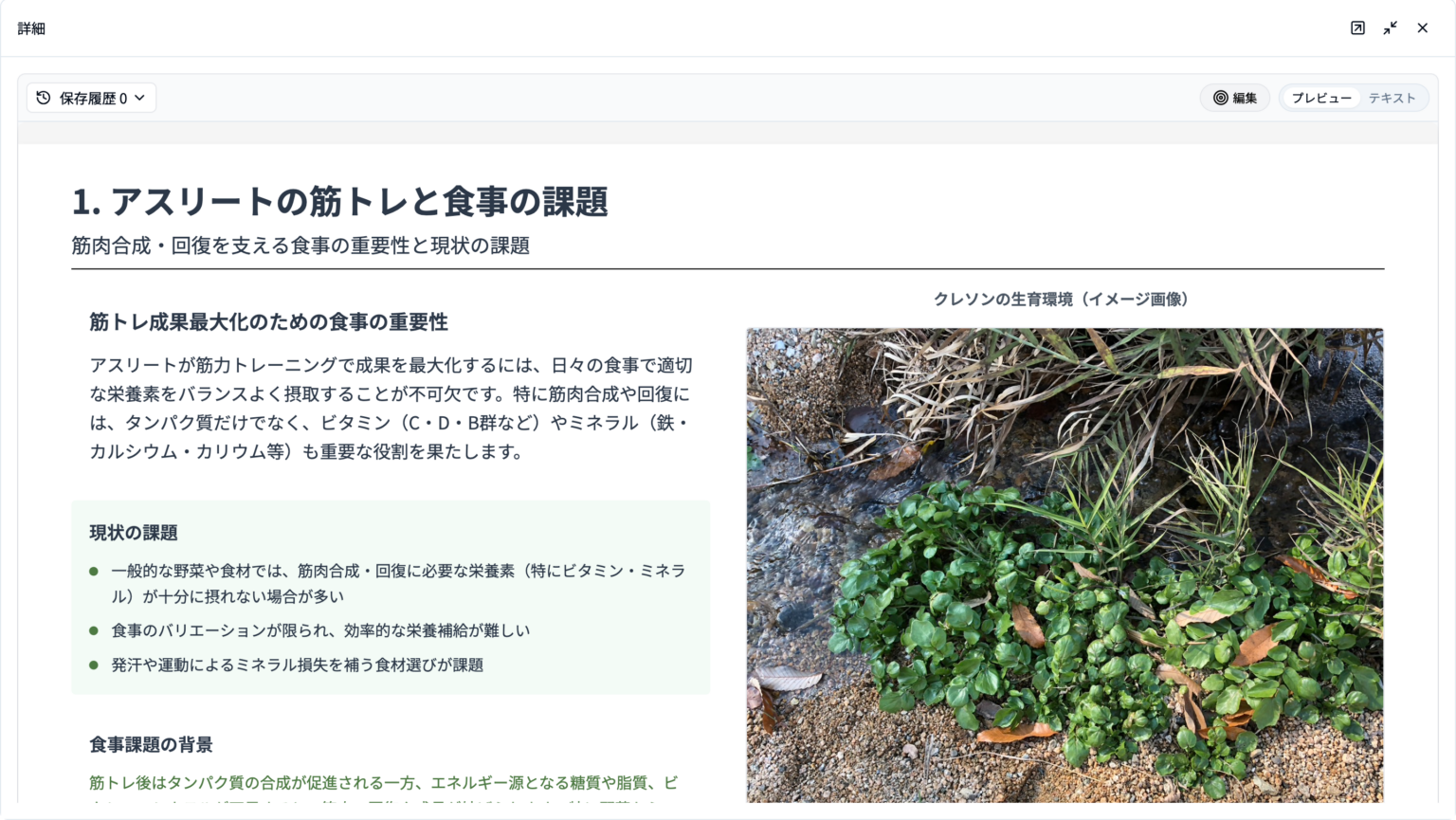Click the history clock icon on 保存履歴

click(x=41, y=98)
